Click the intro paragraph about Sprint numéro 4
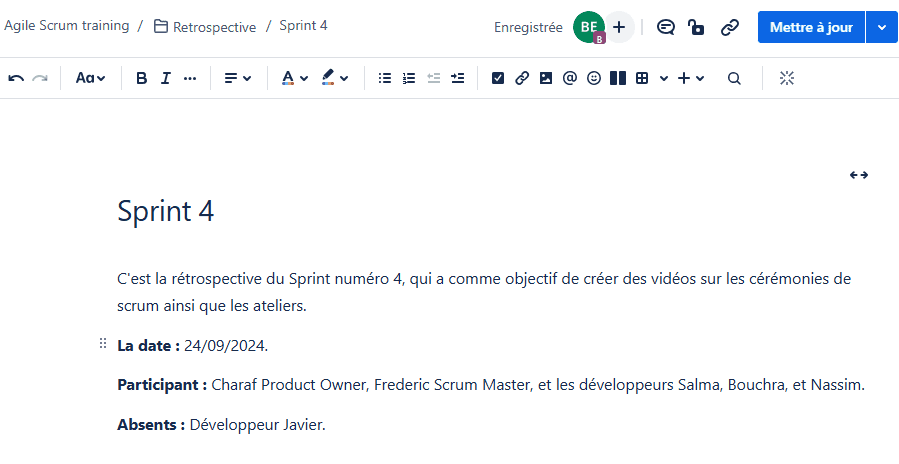 [x=484, y=293]
